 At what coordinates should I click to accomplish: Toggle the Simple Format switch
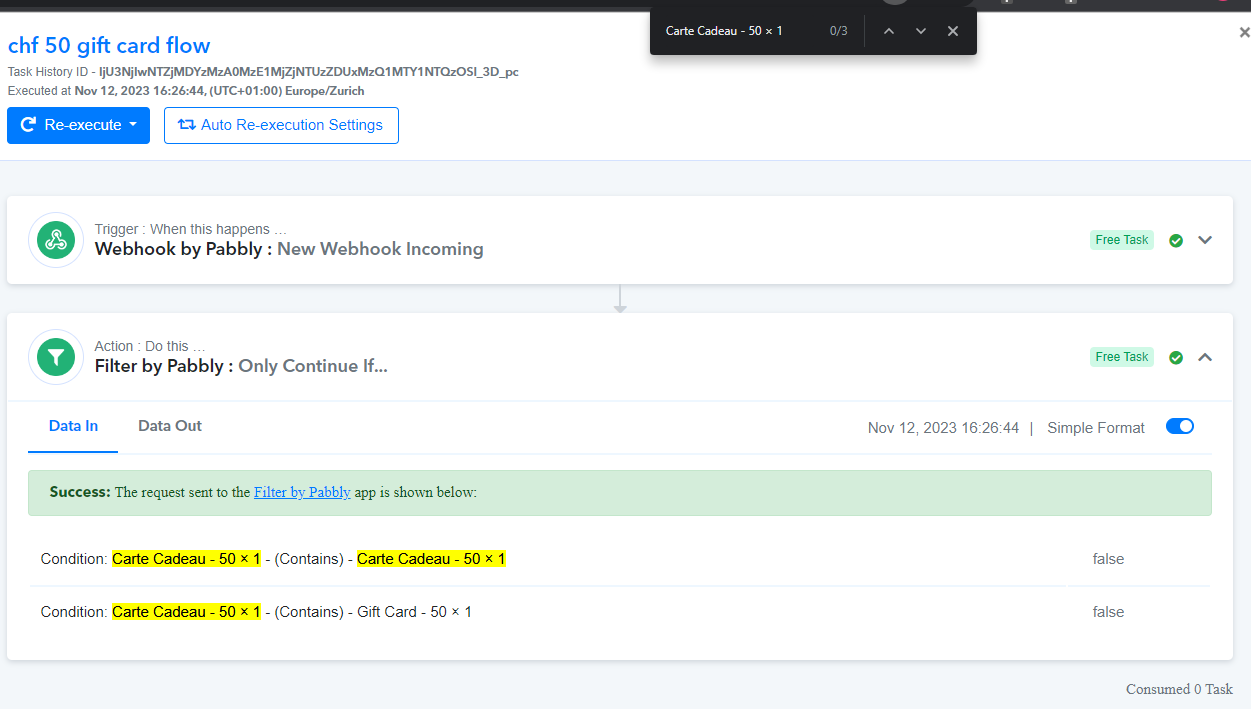[x=1180, y=426]
